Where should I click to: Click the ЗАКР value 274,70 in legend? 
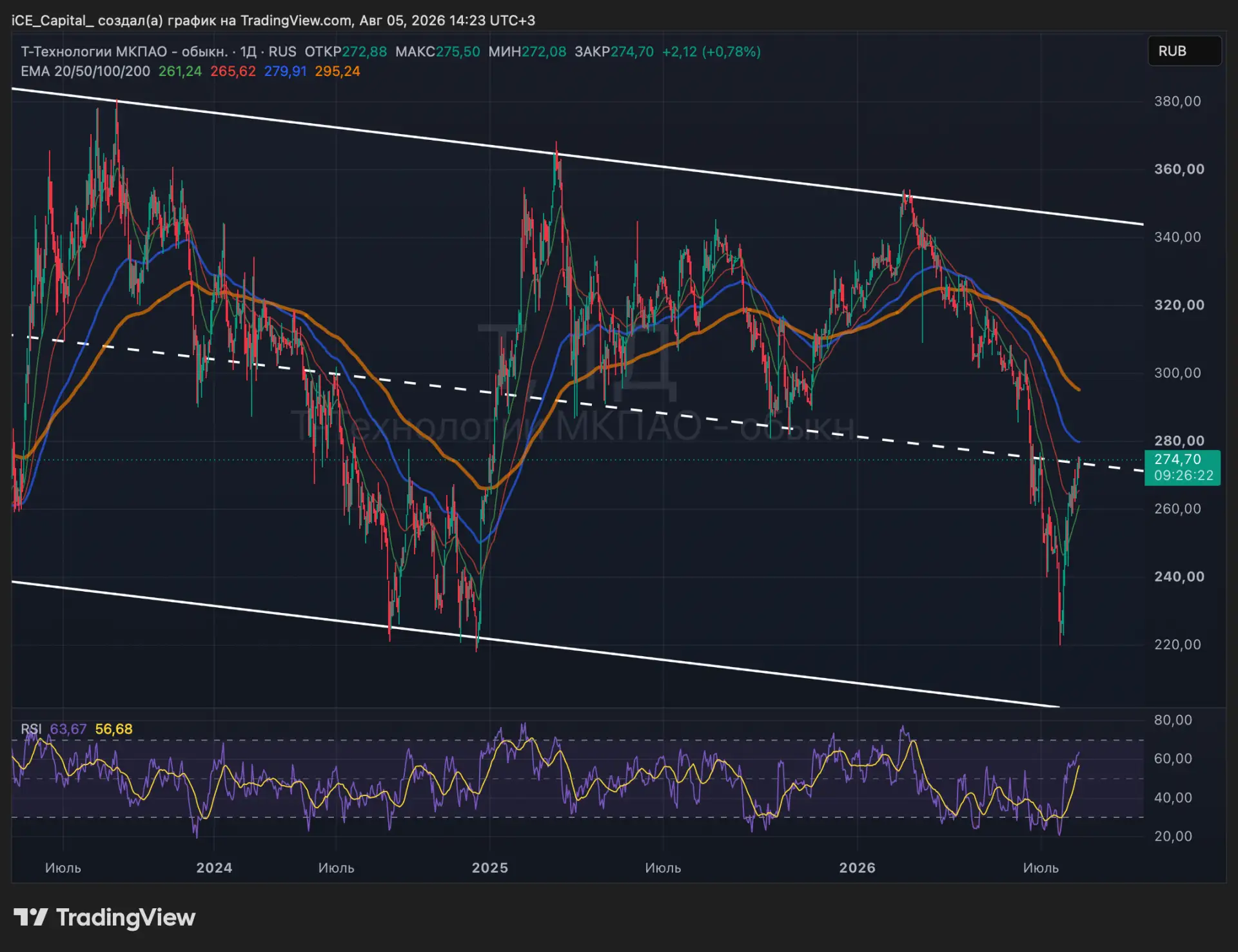click(632, 52)
